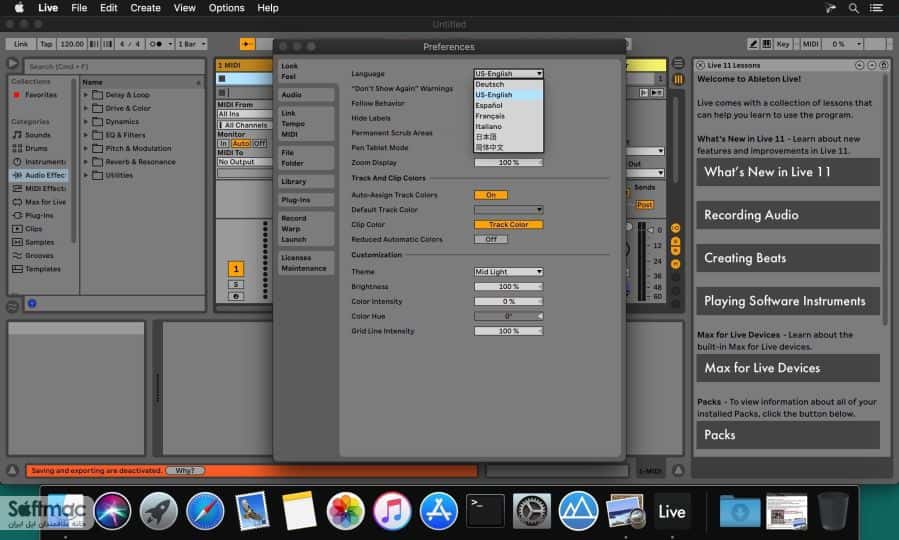The height and width of the screenshot is (540, 899).
Task: Open System Preferences from the Dock
Action: tap(531, 511)
